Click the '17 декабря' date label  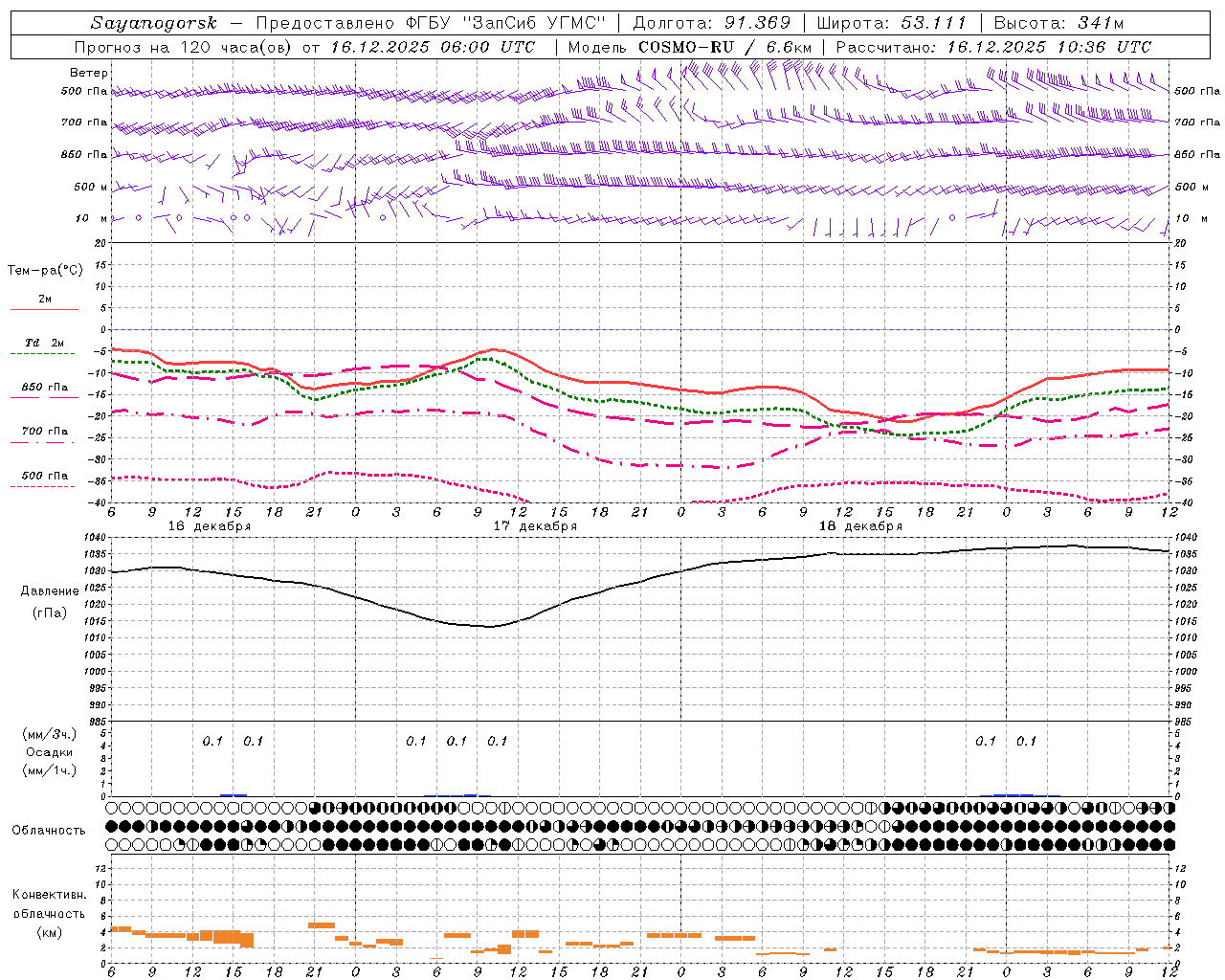[535, 526]
